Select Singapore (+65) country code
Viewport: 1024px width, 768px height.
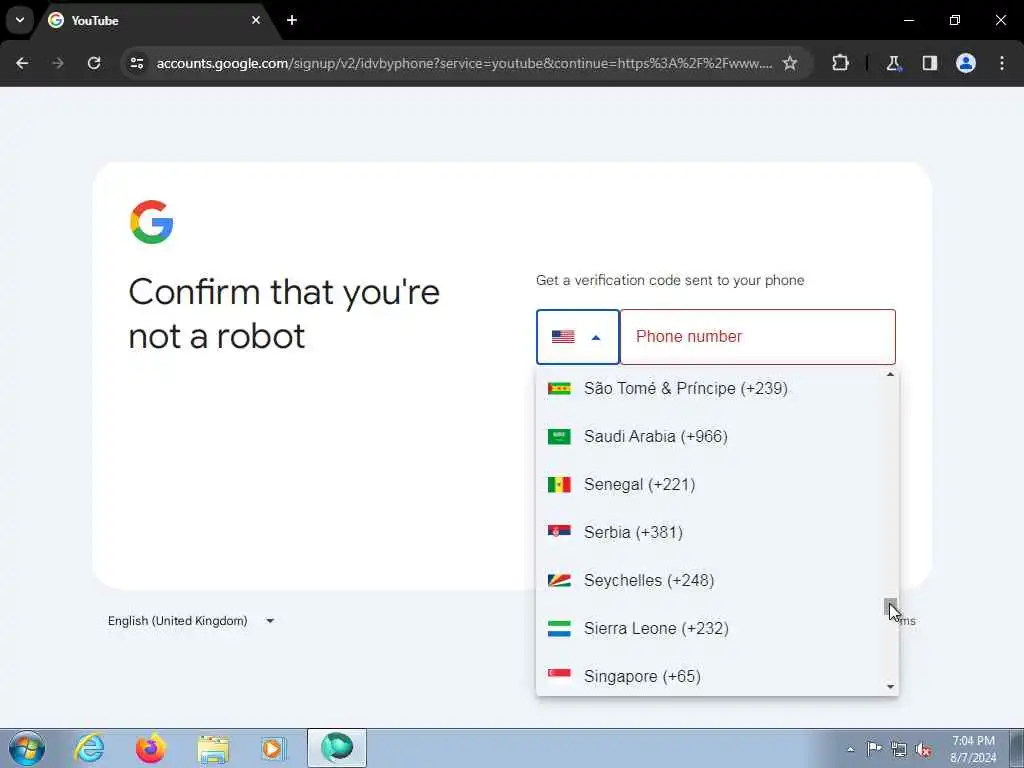pyautogui.click(x=711, y=676)
